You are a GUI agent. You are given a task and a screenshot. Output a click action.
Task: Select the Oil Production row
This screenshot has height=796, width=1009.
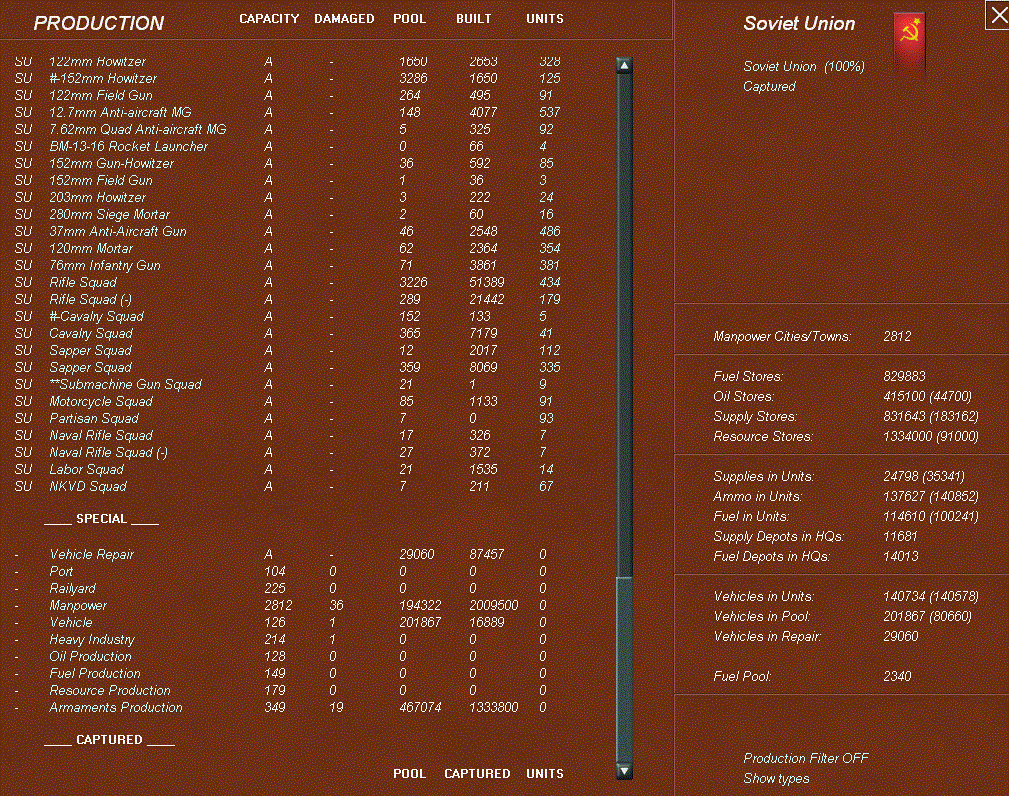[x=281, y=656]
